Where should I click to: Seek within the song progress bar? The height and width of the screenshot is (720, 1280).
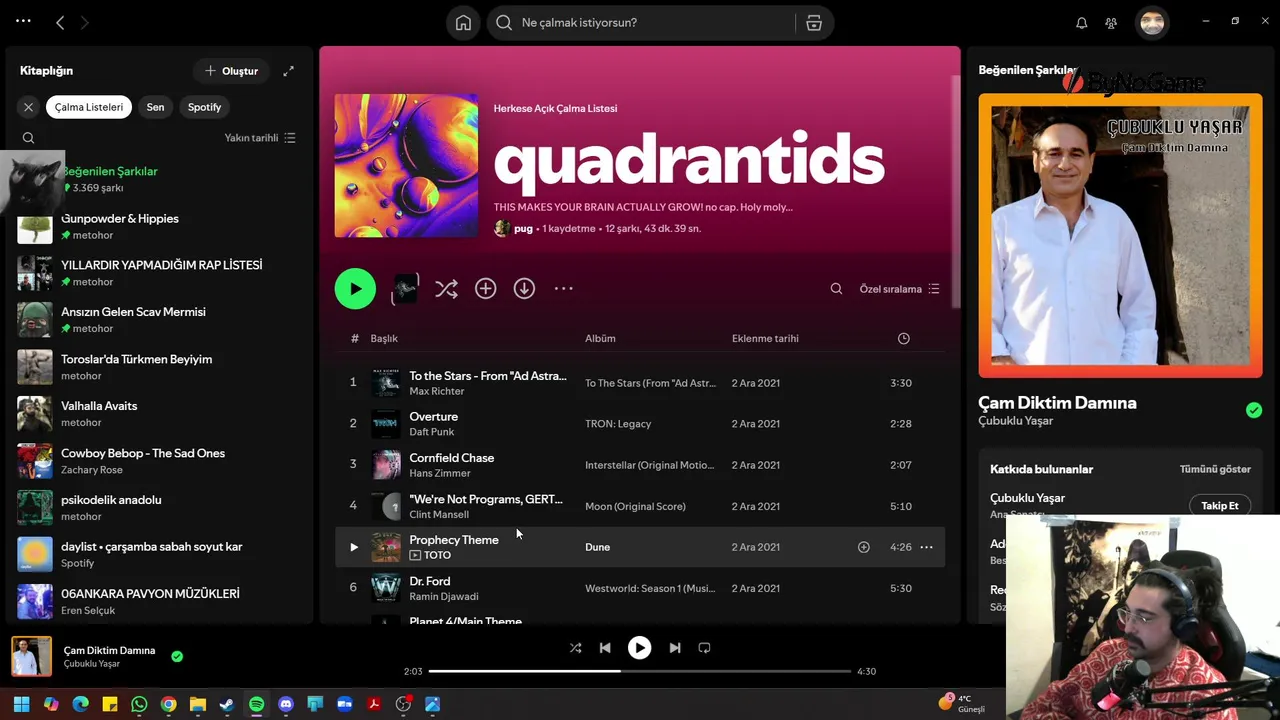point(639,671)
